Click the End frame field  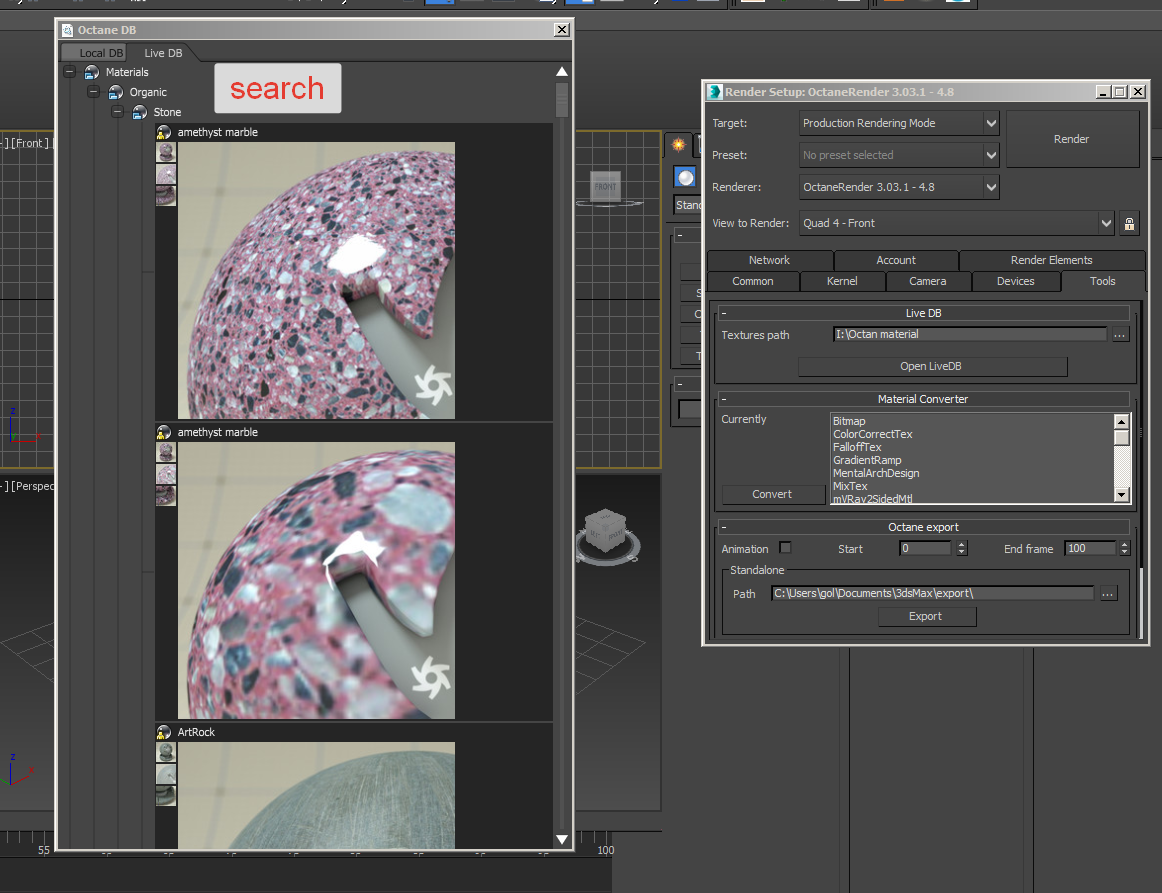point(1090,548)
